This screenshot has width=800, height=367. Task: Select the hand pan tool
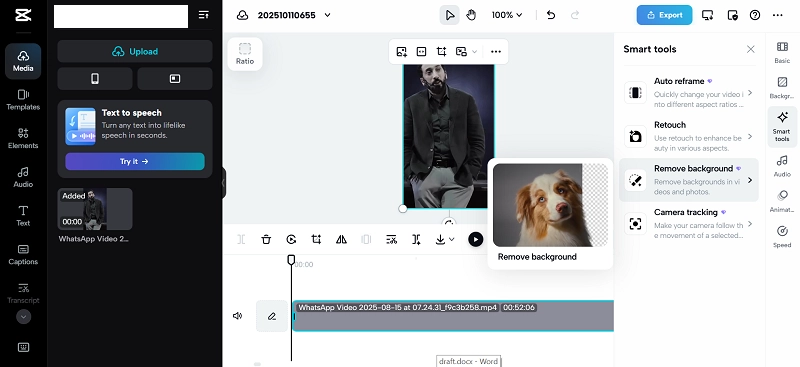tap(471, 15)
